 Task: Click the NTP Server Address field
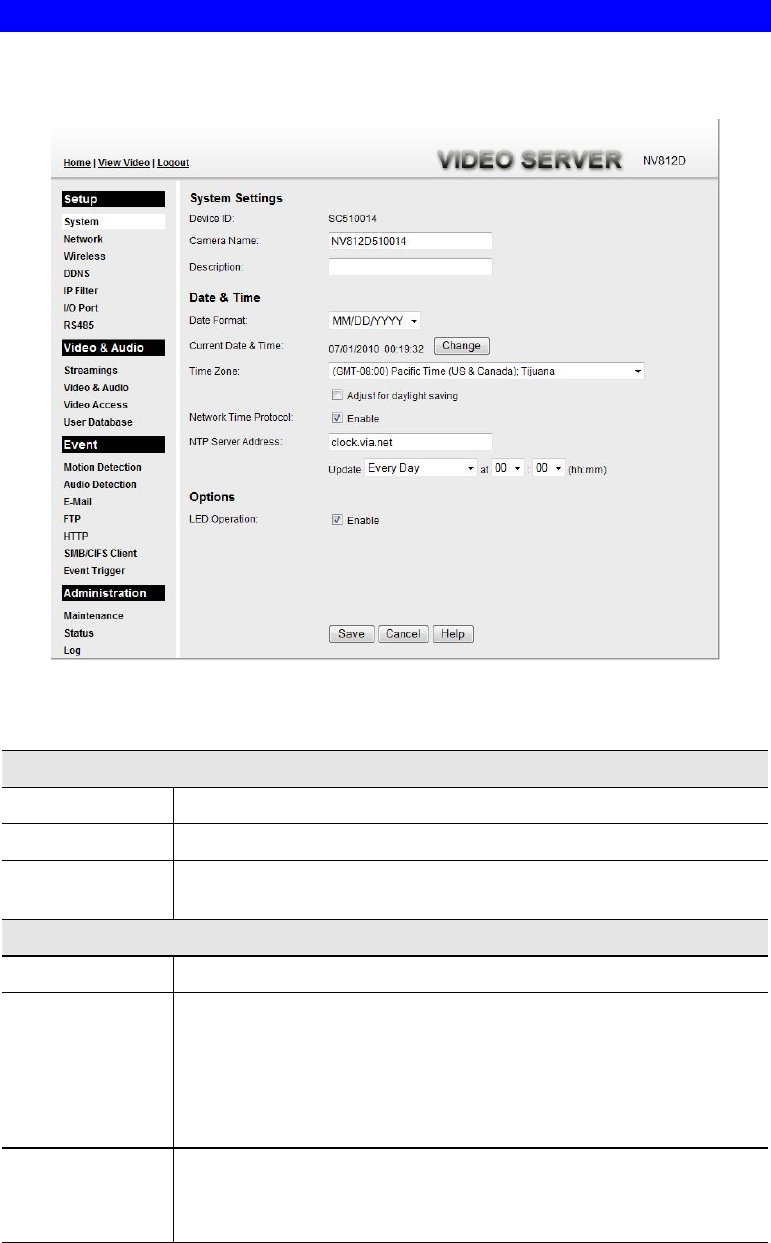tap(410, 441)
